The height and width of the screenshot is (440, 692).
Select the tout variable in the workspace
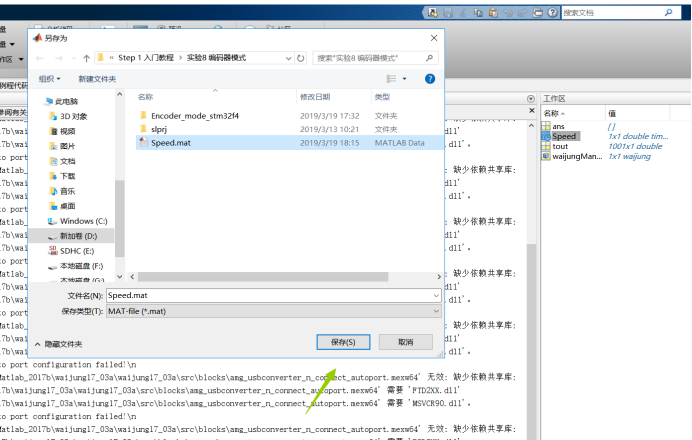560,146
